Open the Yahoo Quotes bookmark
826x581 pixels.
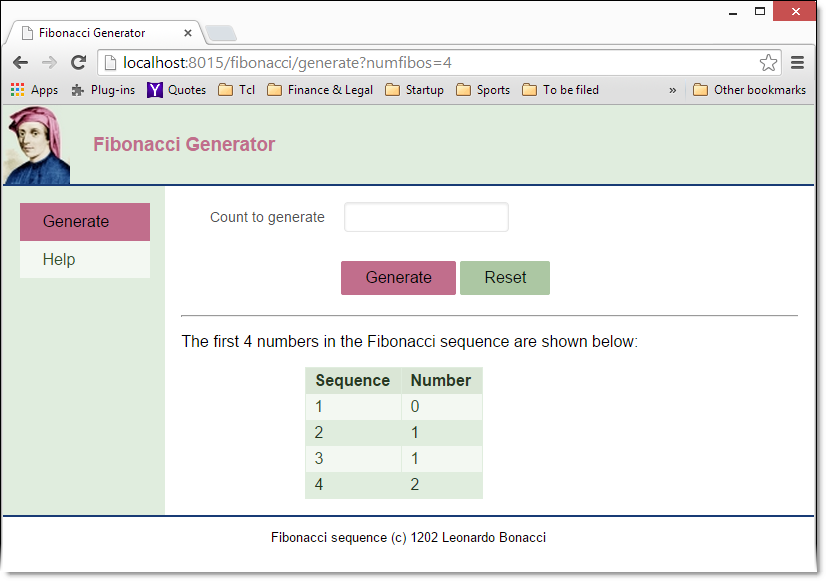coord(176,90)
